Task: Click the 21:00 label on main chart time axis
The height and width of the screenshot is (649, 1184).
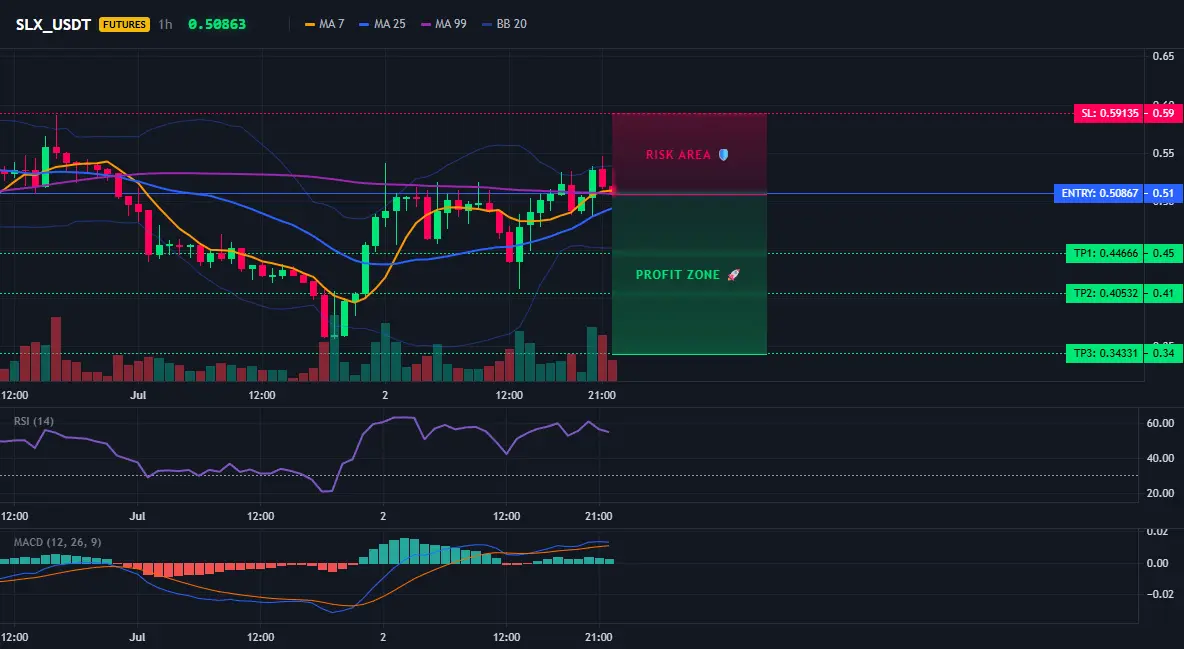Action: pos(601,395)
